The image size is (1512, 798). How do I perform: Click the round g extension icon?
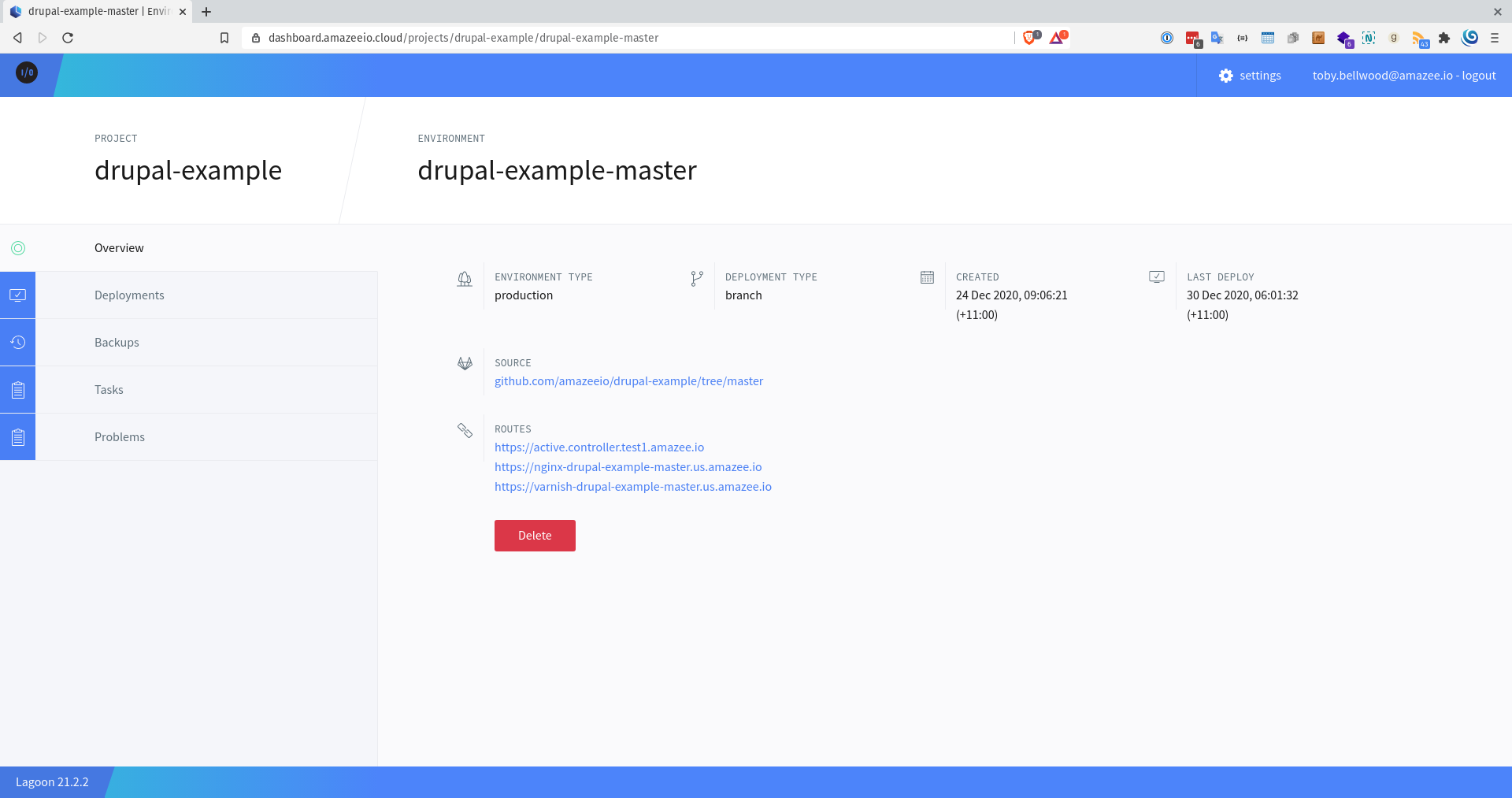pos(1394,38)
